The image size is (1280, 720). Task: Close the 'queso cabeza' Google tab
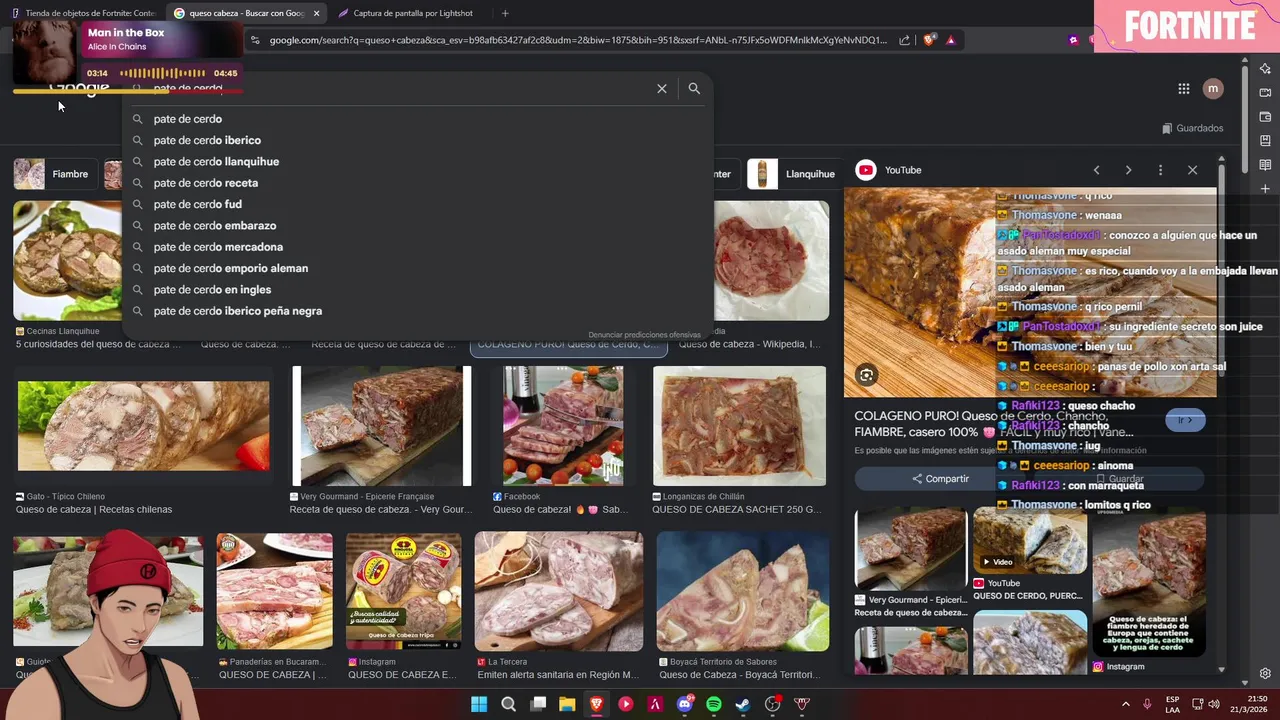point(317,13)
